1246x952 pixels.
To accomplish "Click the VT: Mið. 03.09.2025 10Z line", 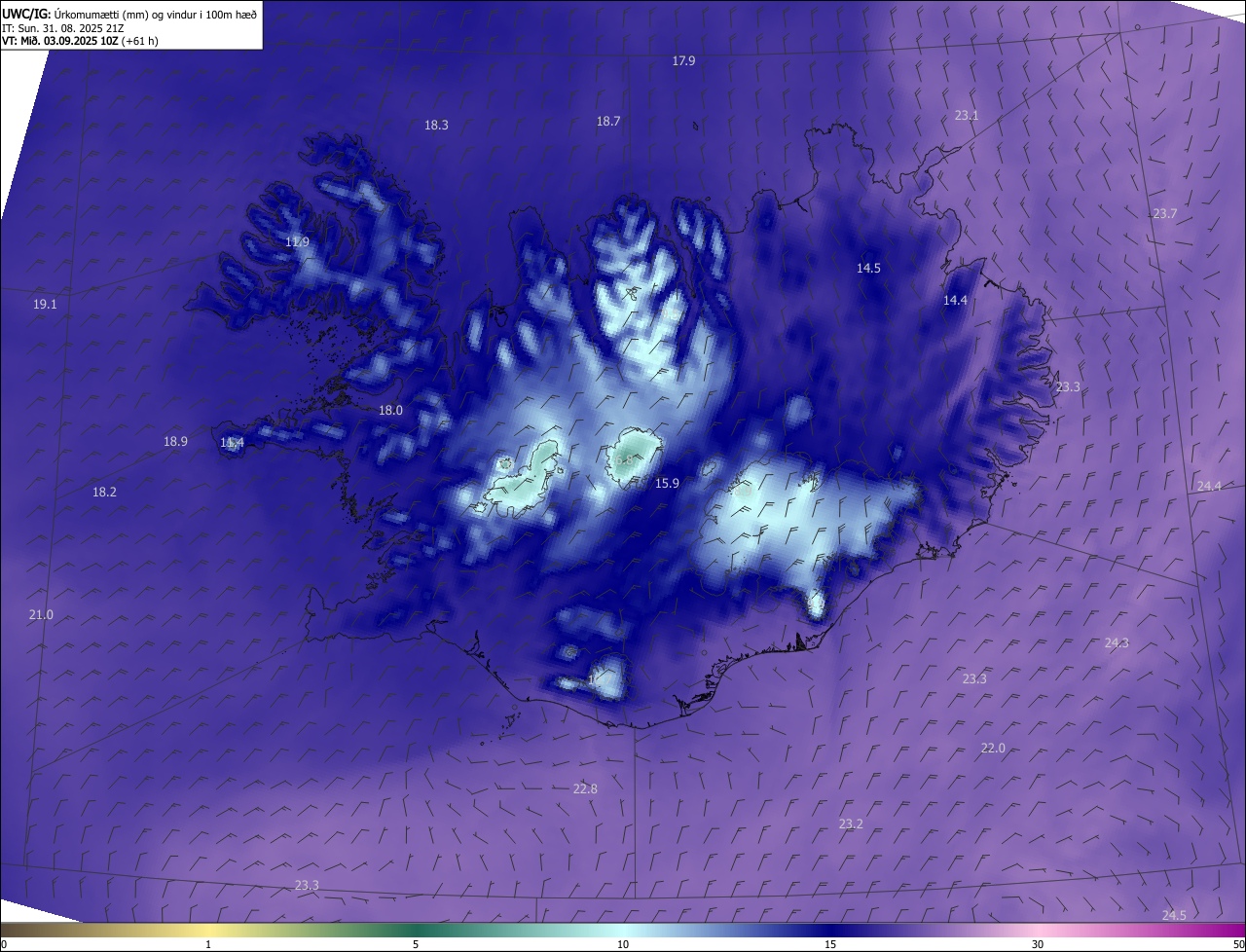I will click(x=80, y=41).
